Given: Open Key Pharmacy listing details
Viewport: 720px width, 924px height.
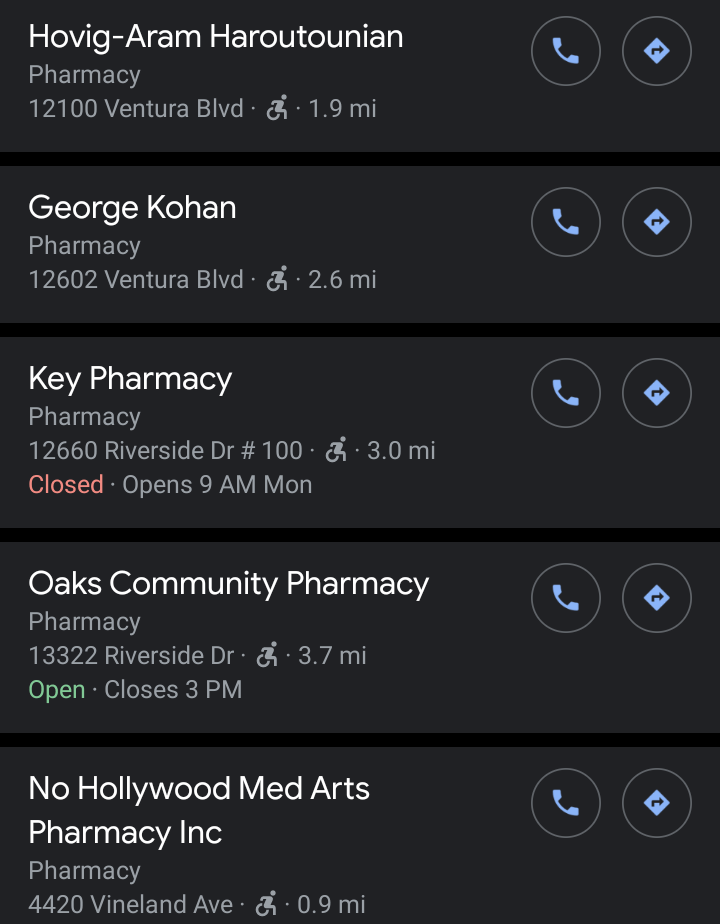Looking at the screenshot, I should click(x=130, y=379).
